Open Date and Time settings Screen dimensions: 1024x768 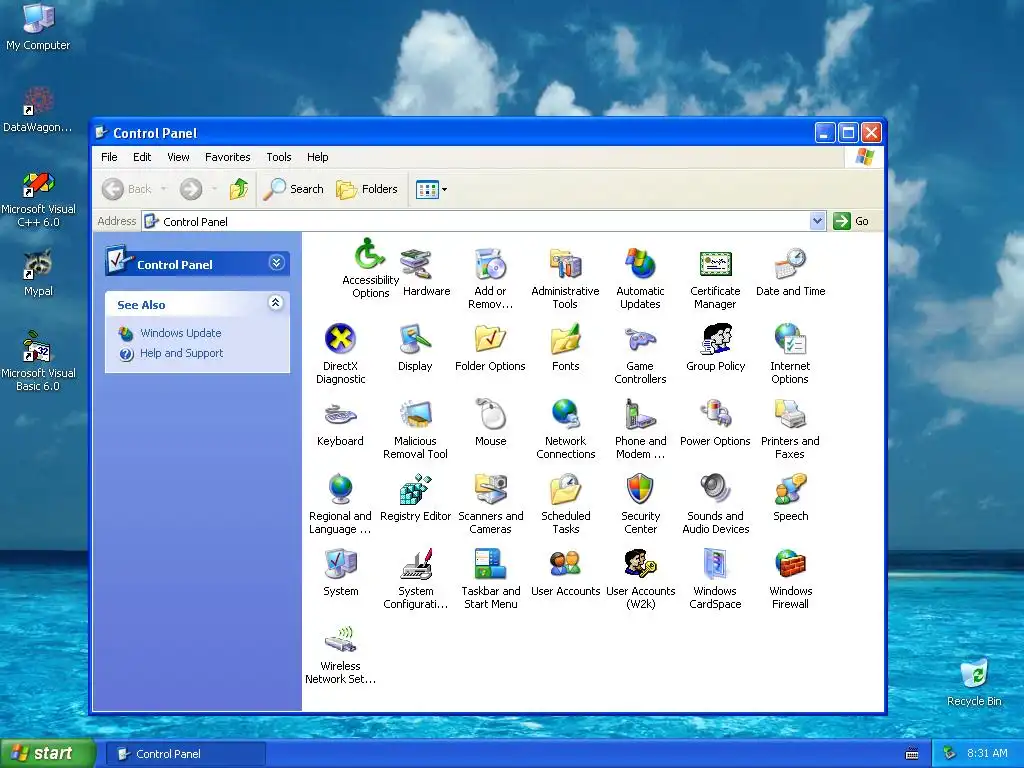pyautogui.click(x=790, y=274)
